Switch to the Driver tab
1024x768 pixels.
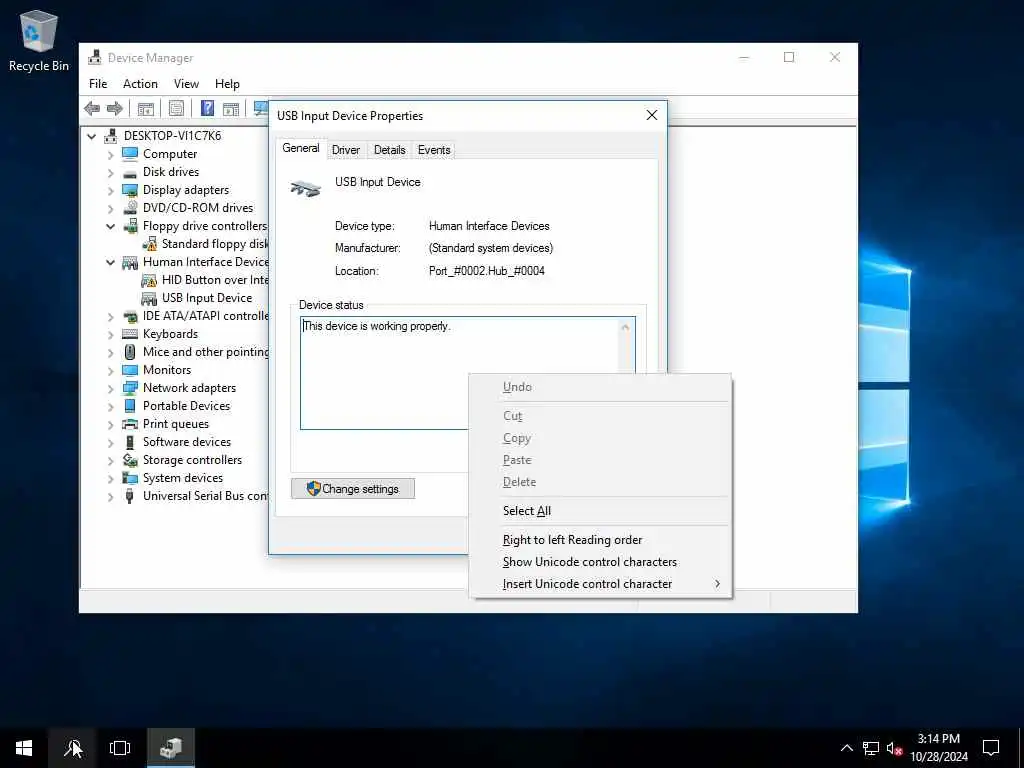tap(345, 150)
